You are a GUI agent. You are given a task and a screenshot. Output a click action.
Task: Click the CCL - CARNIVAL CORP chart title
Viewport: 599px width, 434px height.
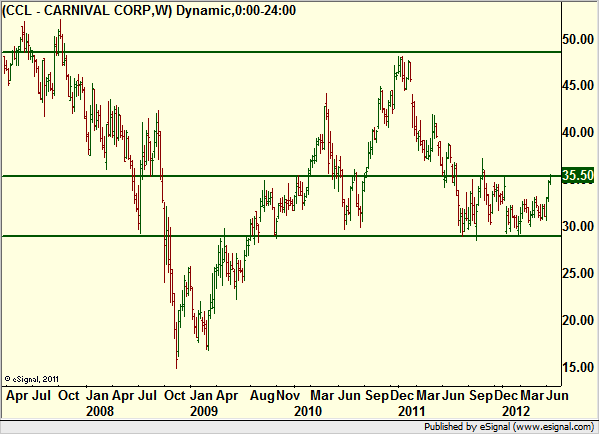[149, 10]
